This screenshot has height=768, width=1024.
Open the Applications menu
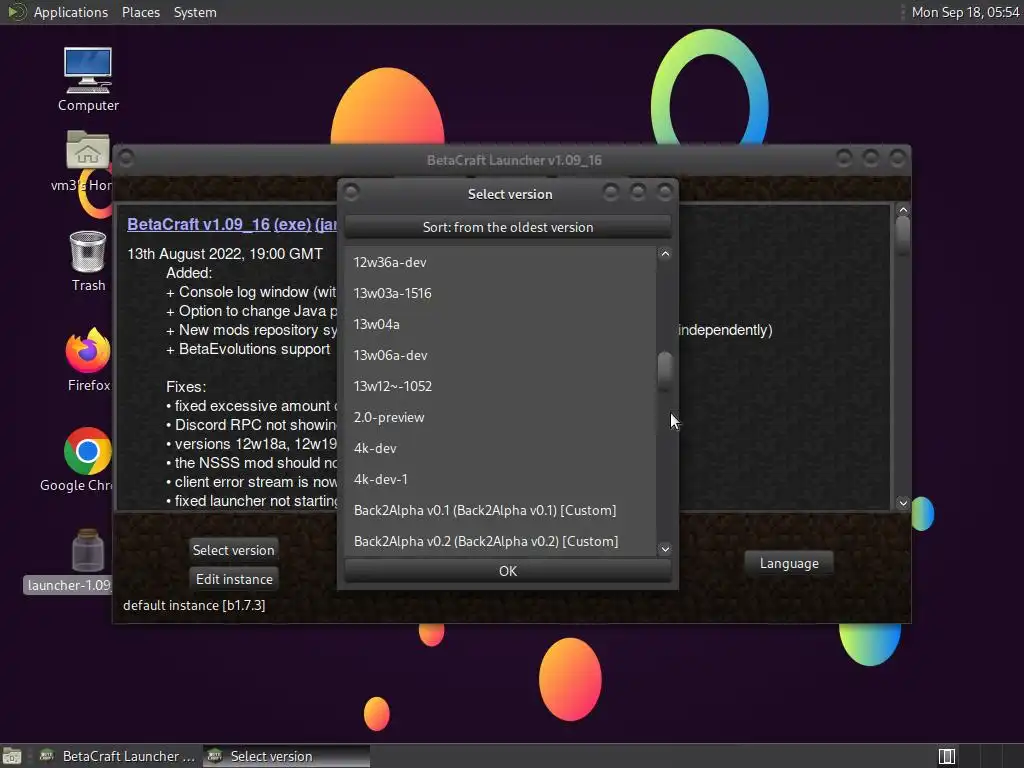tap(71, 12)
